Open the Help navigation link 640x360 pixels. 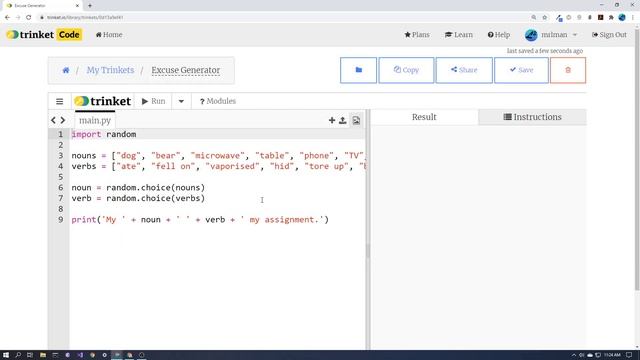(499, 35)
